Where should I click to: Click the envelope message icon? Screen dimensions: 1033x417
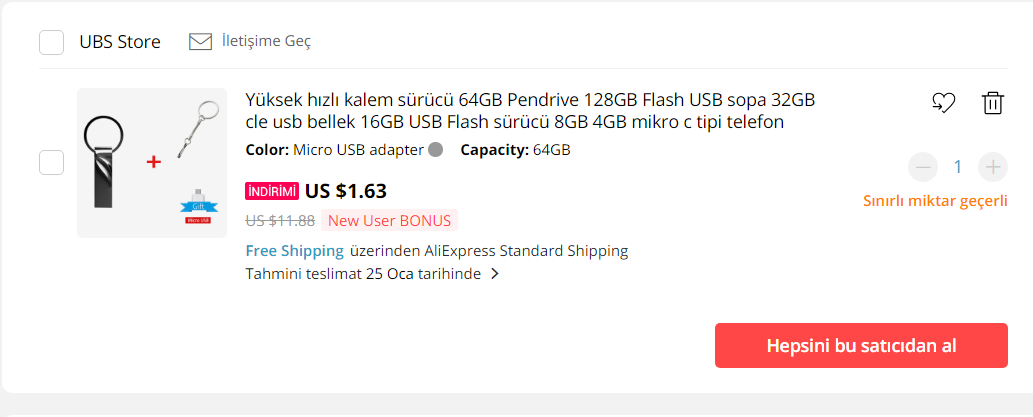tap(200, 41)
